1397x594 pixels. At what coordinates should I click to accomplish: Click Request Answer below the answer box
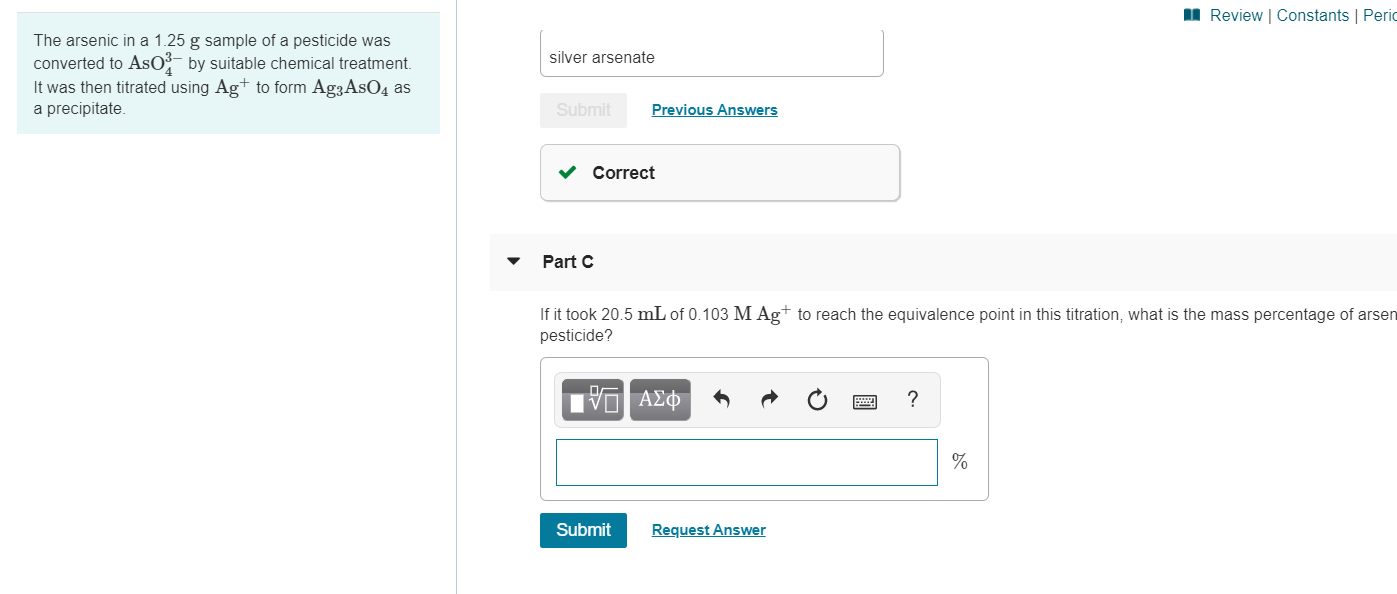(x=708, y=529)
